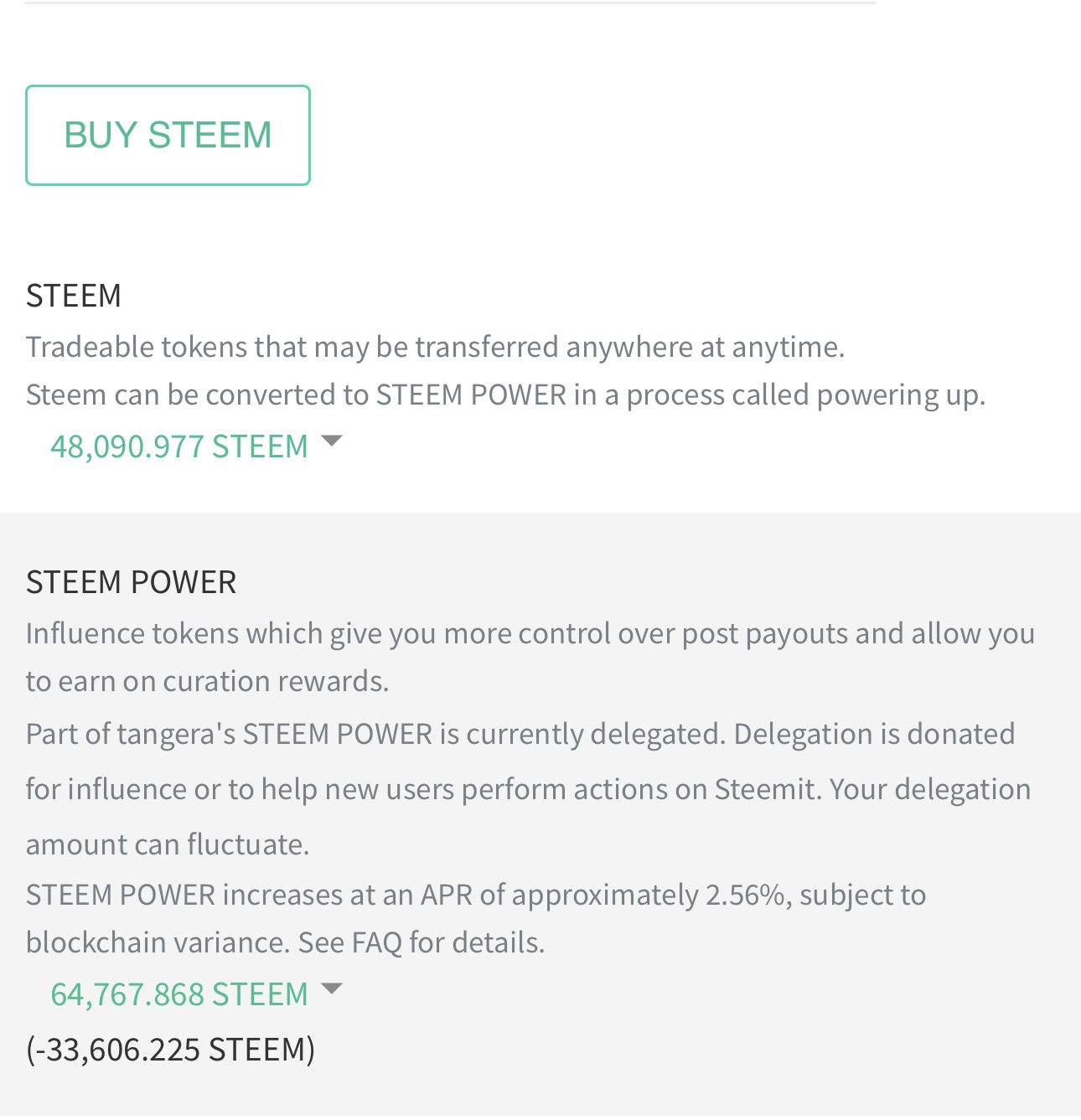
Task: Click the STEEM section heading
Action: [74, 296]
